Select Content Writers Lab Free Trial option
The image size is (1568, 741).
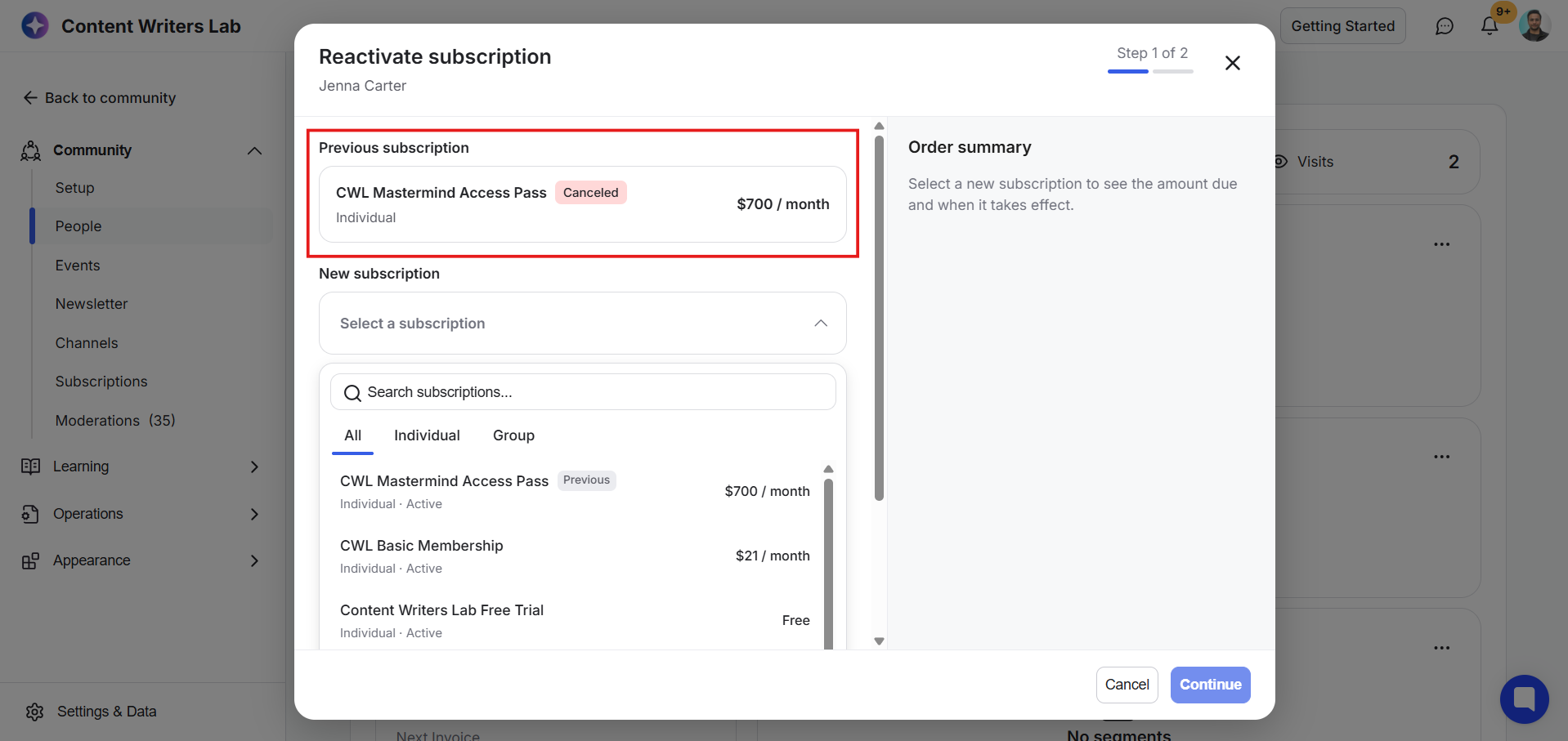575,620
